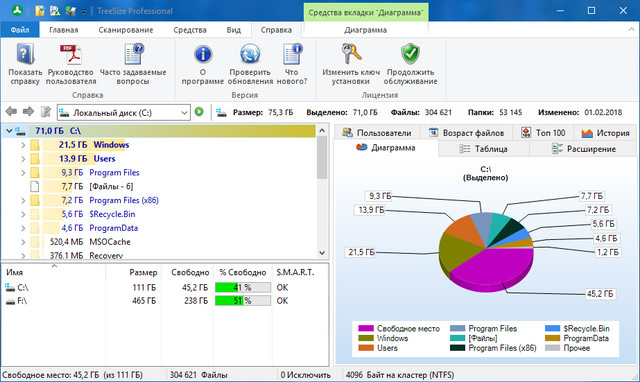The width and height of the screenshot is (640, 382).
Task: Click the forward navigation arrow
Action: (x=28, y=111)
